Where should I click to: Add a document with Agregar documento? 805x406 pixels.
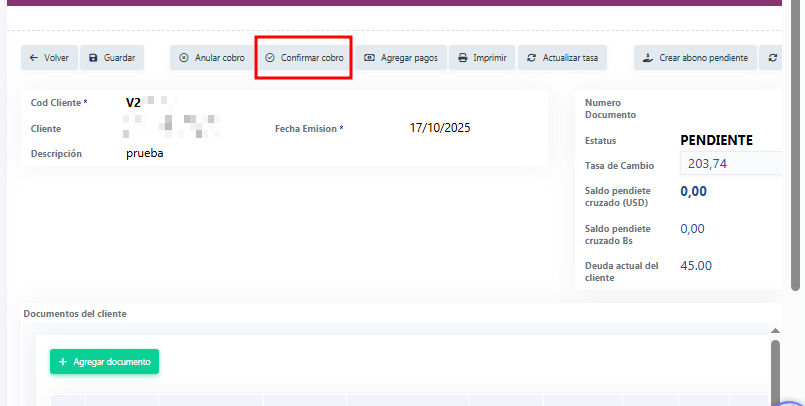(104, 361)
